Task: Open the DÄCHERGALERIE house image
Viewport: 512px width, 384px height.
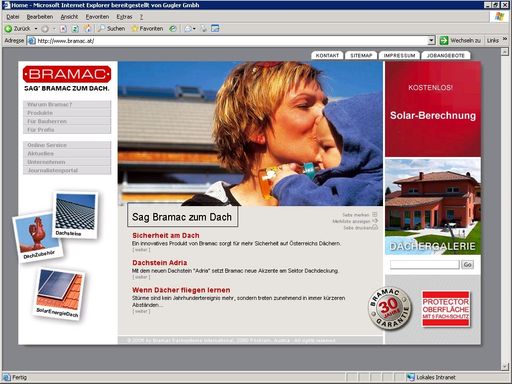Action: pos(433,207)
